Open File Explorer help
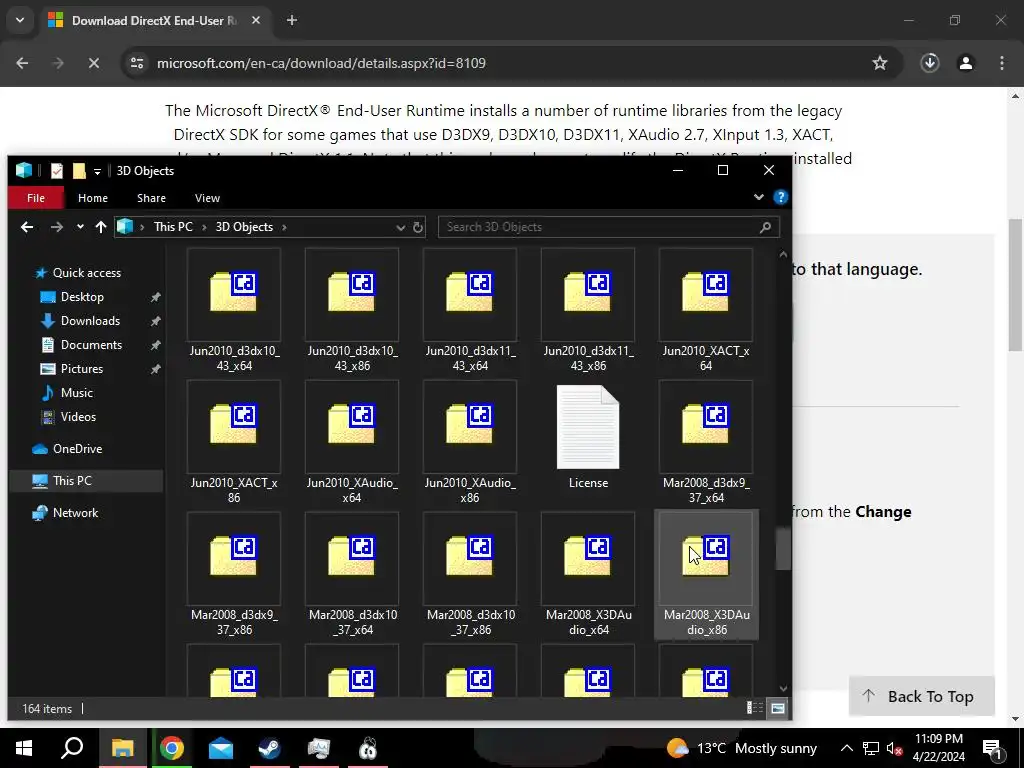 (780, 197)
